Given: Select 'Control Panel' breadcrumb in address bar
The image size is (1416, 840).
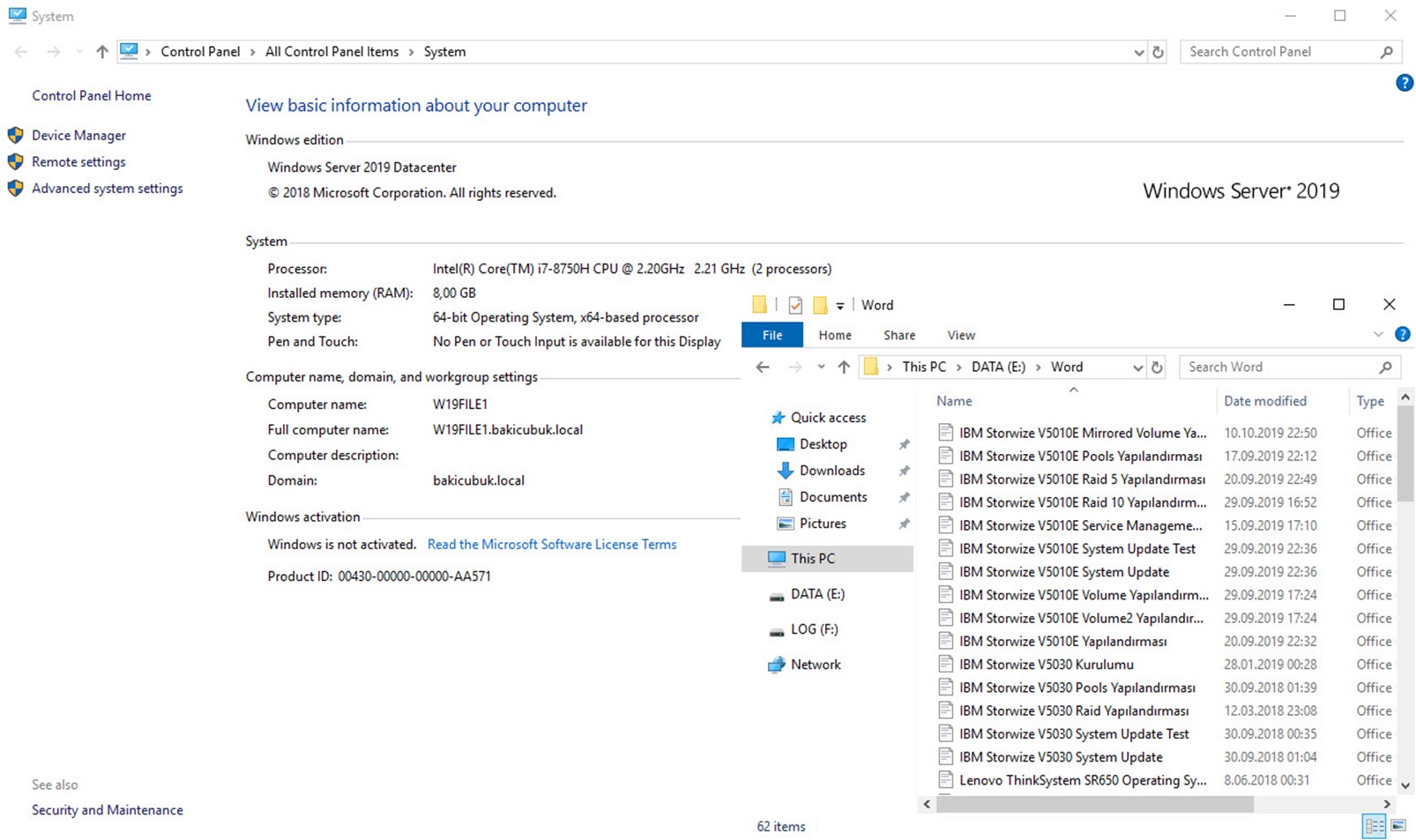Looking at the screenshot, I should 200,51.
